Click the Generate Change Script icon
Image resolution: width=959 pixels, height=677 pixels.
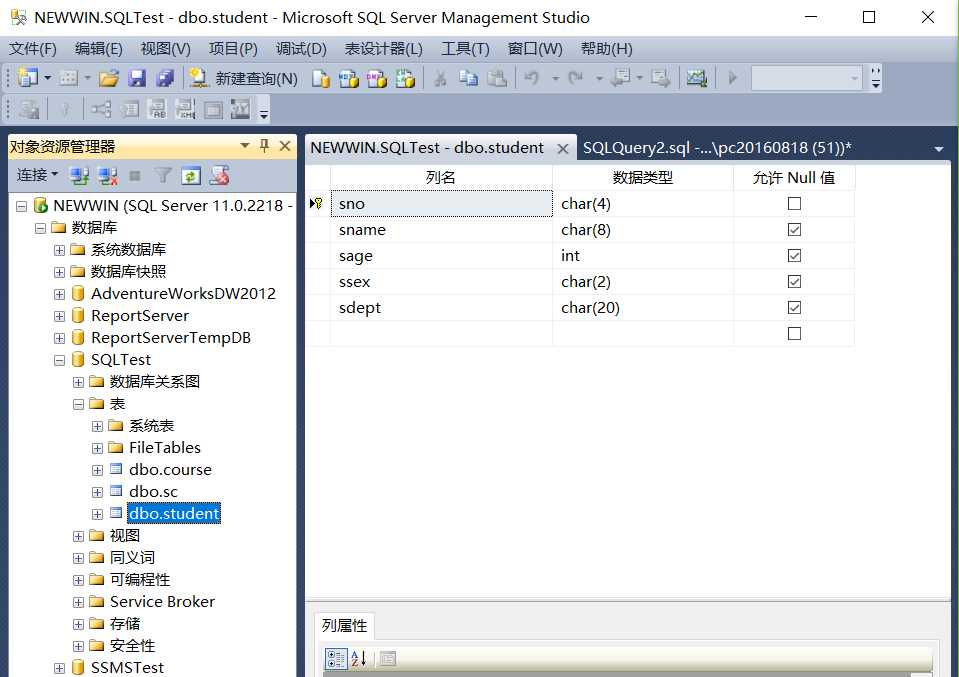[x=28, y=109]
